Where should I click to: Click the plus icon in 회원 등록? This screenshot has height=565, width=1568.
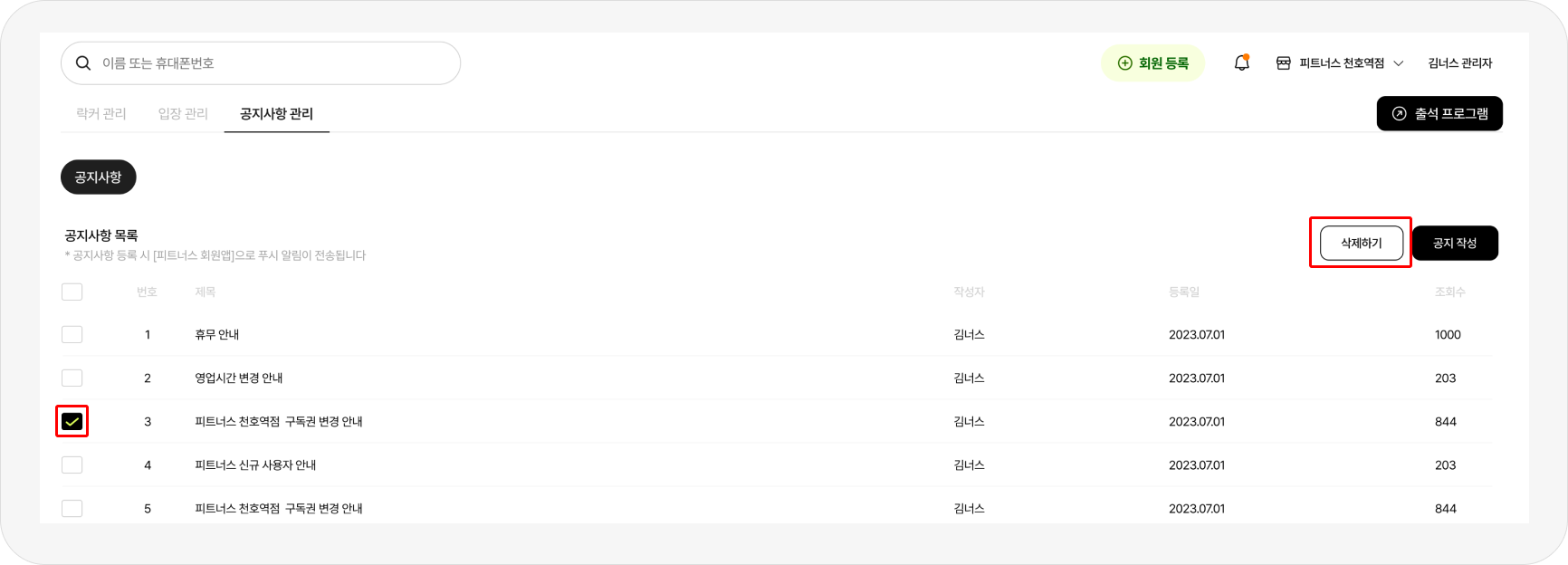click(1124, 63)
